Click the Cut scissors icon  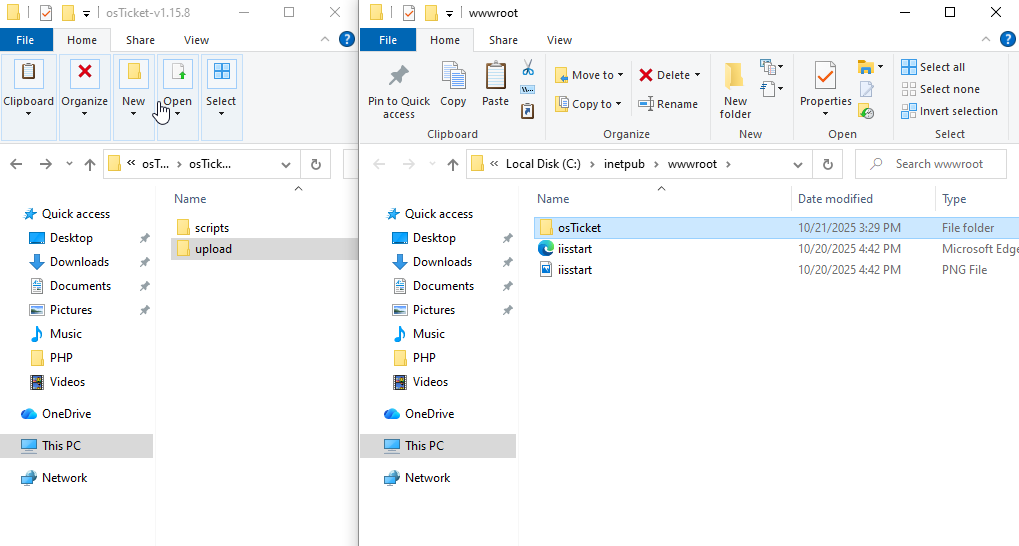528,68
